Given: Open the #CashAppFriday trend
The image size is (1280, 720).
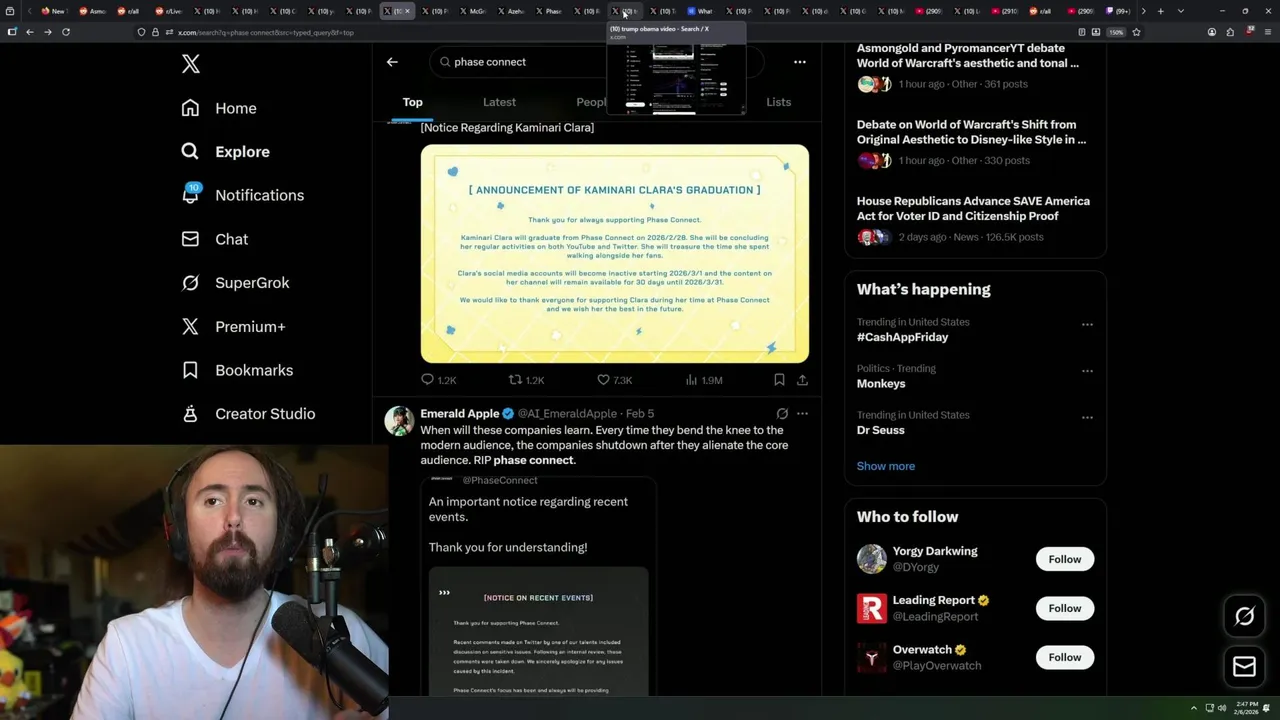Looking at the screenshot, I should coord(902,337).
